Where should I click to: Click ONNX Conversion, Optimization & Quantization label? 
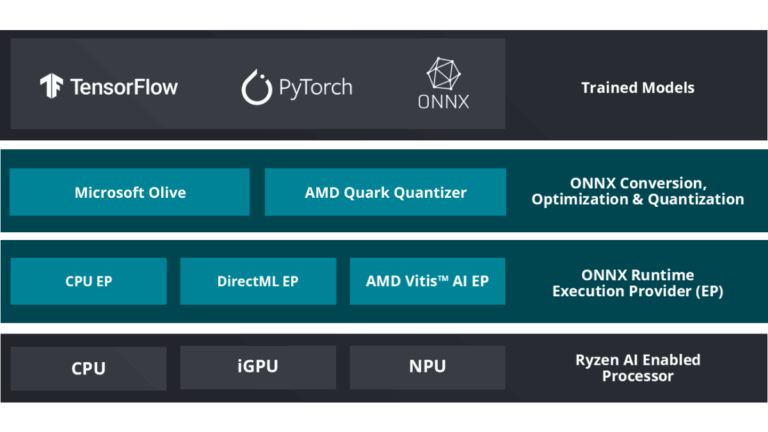(638, 191)
